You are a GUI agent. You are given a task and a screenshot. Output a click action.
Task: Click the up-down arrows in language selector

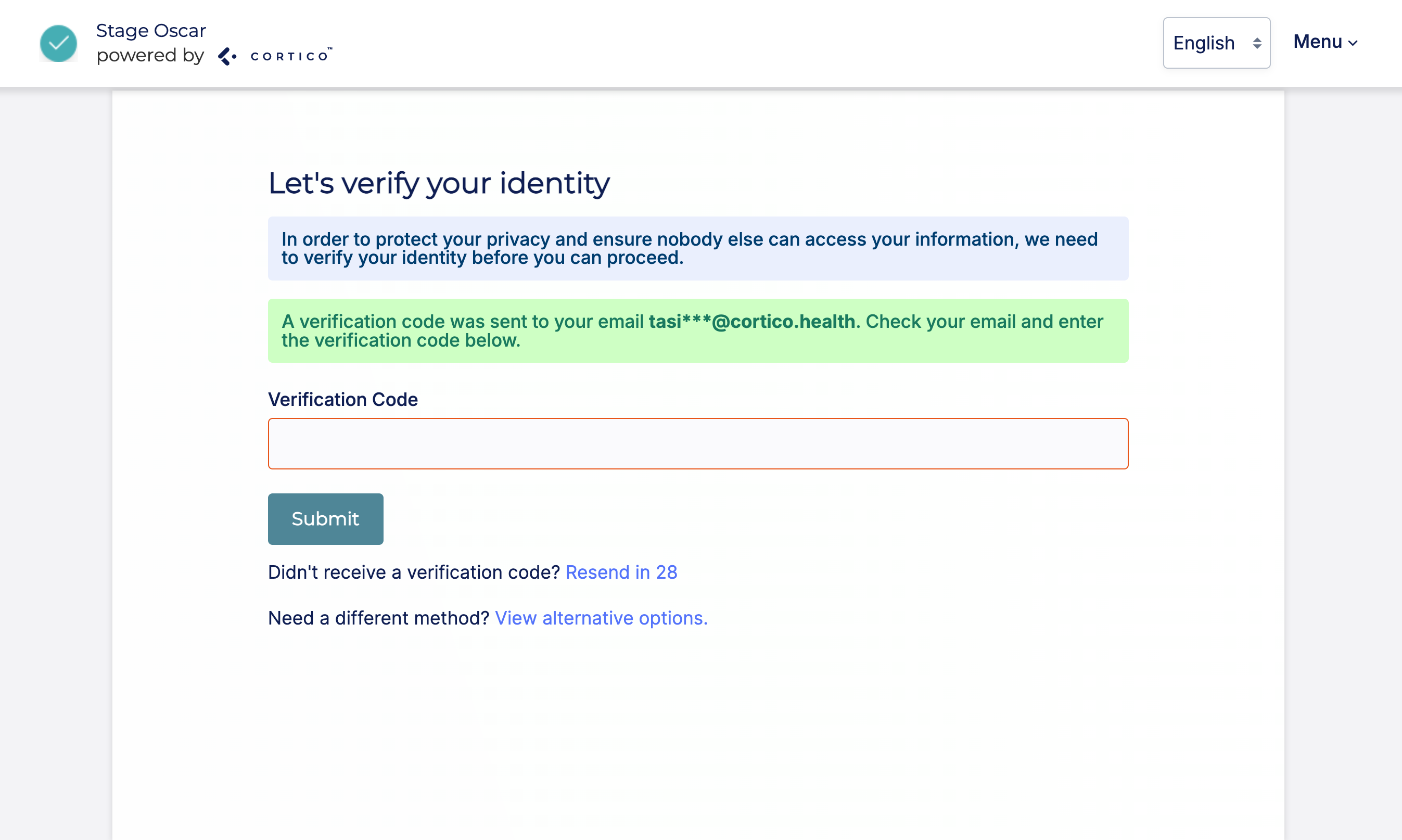click(1256, 43)
